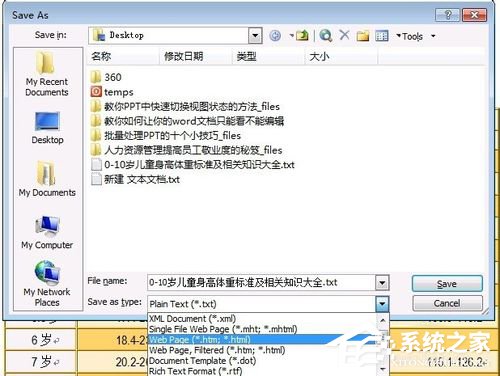This screenshot has height=376, width=500.
Task: Choose XML Document (*.xml) type
Action: click(x=262, y=319)
